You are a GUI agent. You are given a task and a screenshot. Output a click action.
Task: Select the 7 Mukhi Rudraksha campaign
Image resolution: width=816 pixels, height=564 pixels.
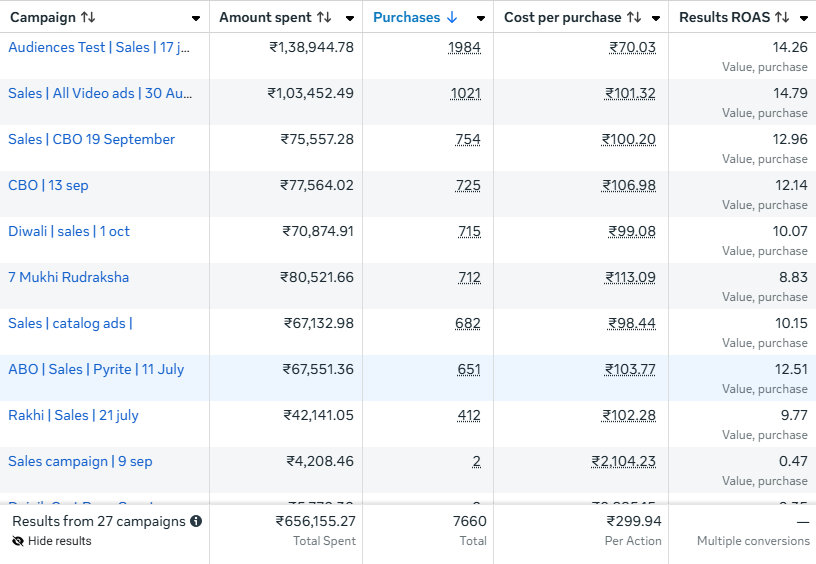click(x=68, y=277)
